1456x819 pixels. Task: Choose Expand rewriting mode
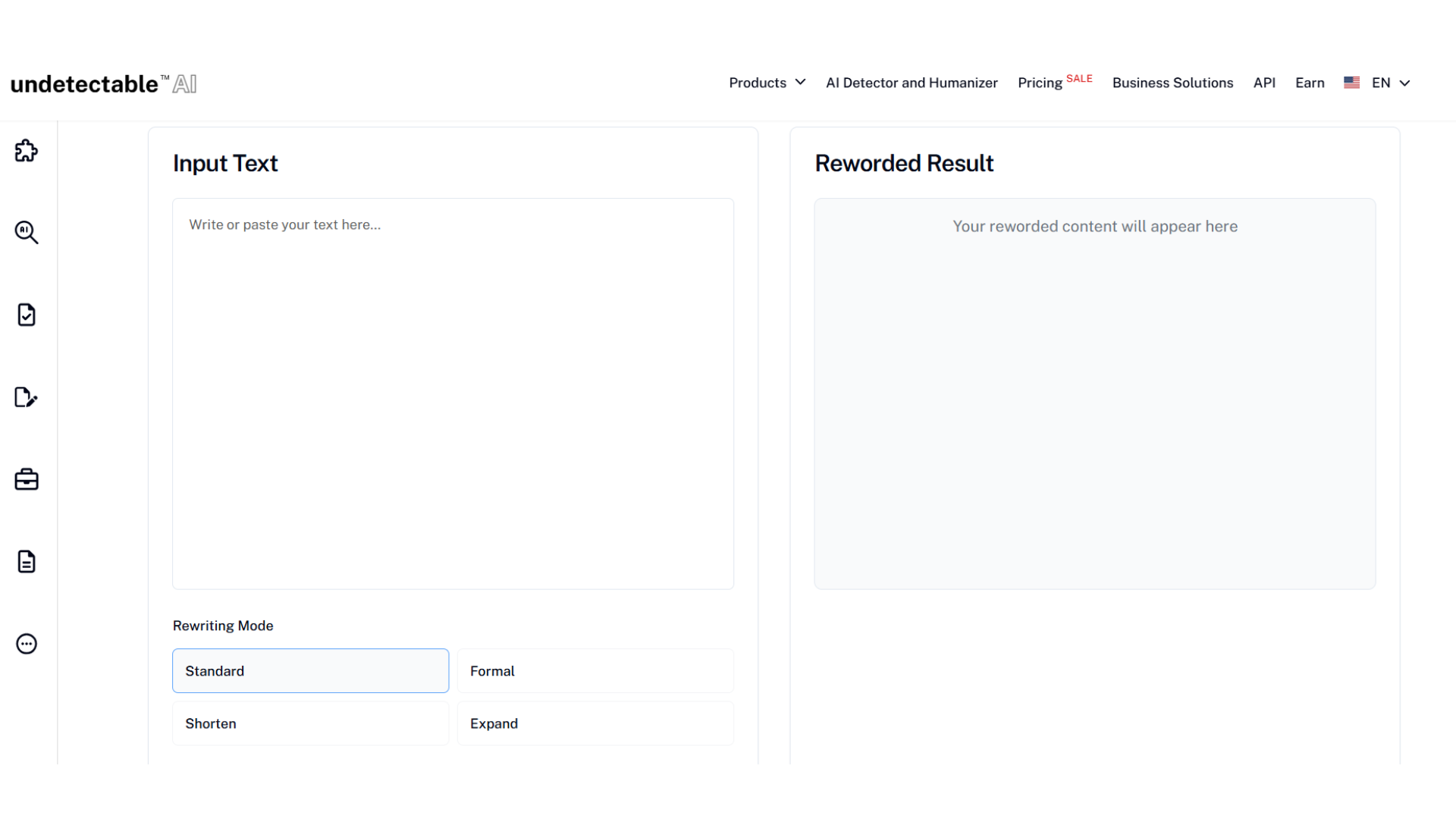click(x=595, y=723)
